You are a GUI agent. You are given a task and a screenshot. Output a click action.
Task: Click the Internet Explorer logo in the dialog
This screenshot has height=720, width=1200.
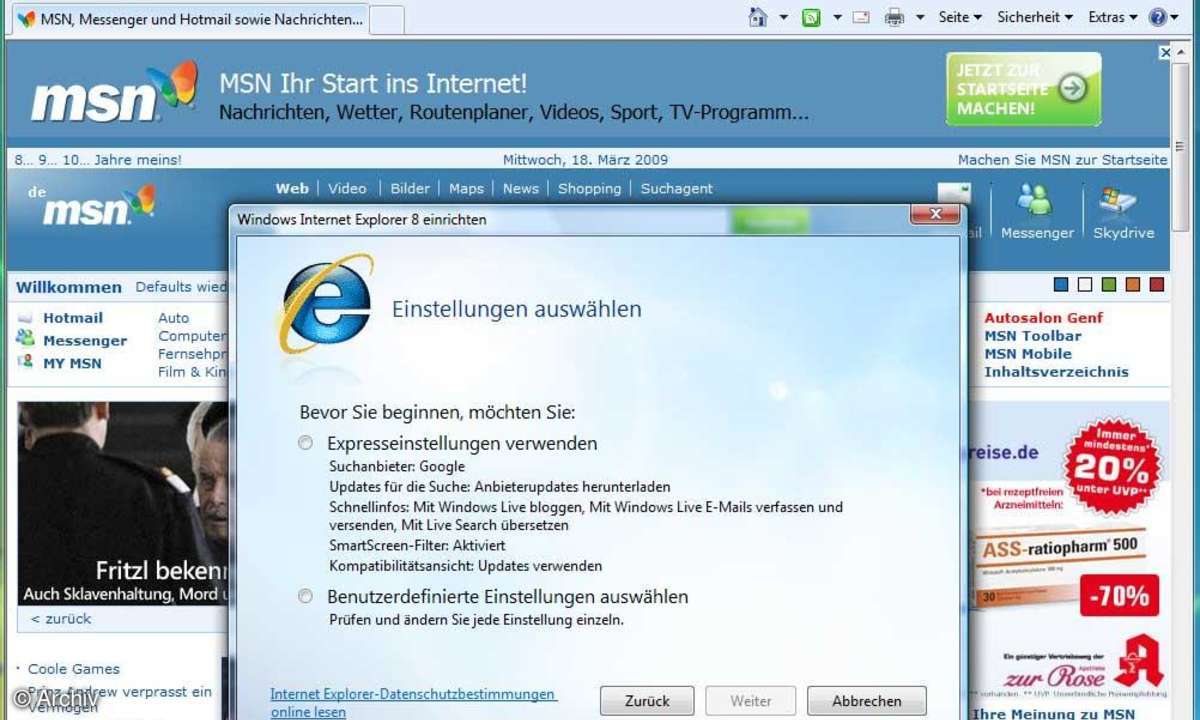[x=324, y=305]
